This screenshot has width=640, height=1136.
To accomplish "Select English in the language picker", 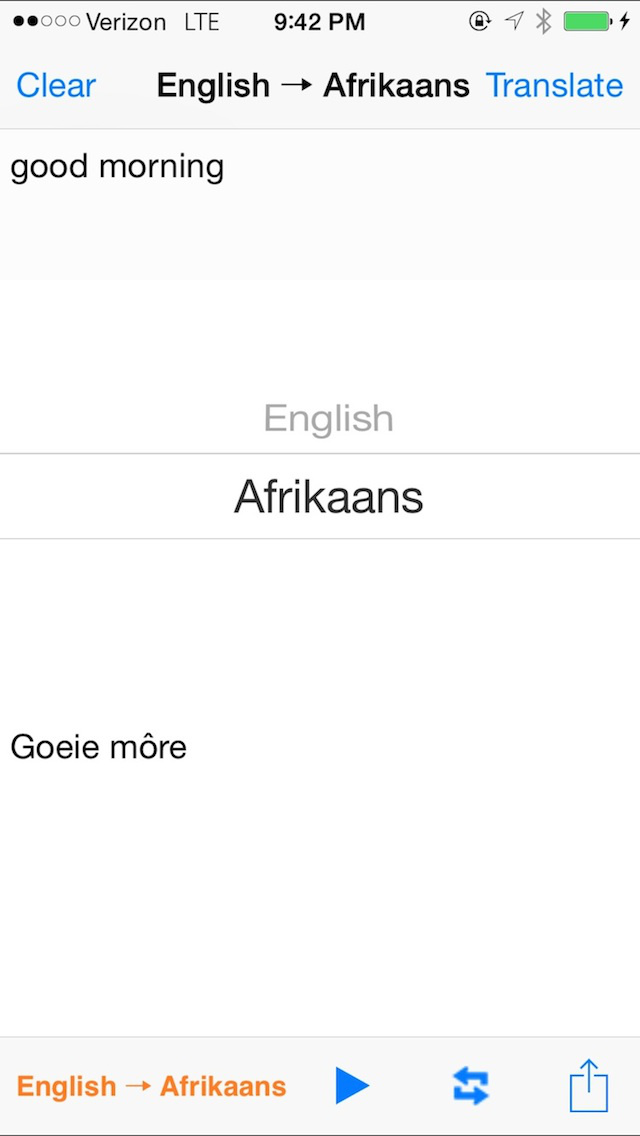I will (x=328, y=418).
